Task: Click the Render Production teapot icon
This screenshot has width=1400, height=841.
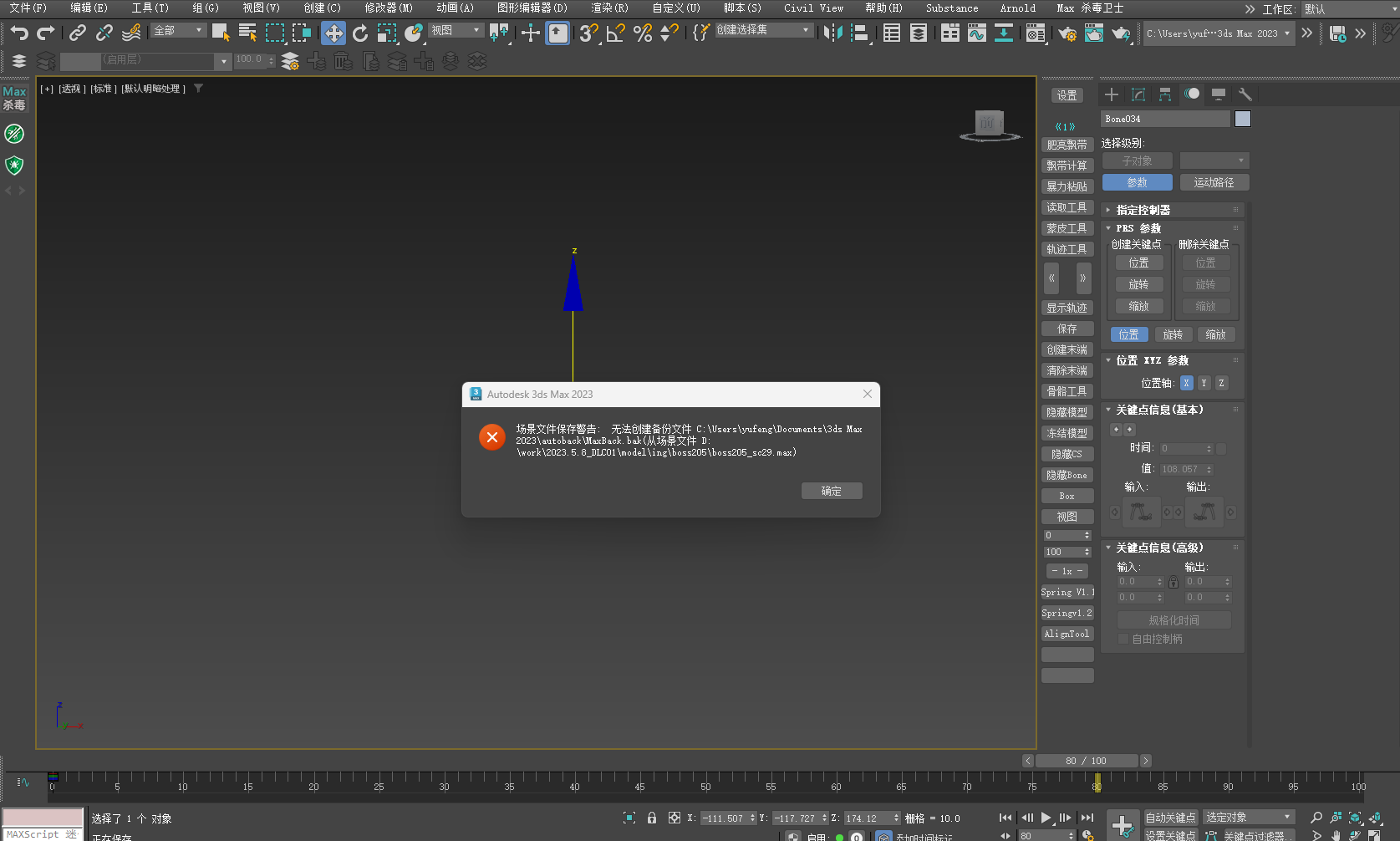Action: [x=1121, y=33]
